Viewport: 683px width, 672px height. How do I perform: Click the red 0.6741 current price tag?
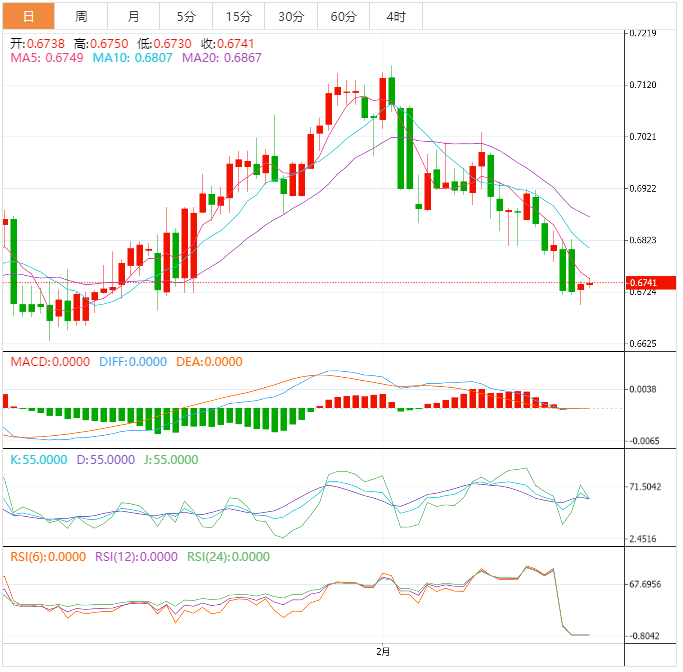(651, 283)
